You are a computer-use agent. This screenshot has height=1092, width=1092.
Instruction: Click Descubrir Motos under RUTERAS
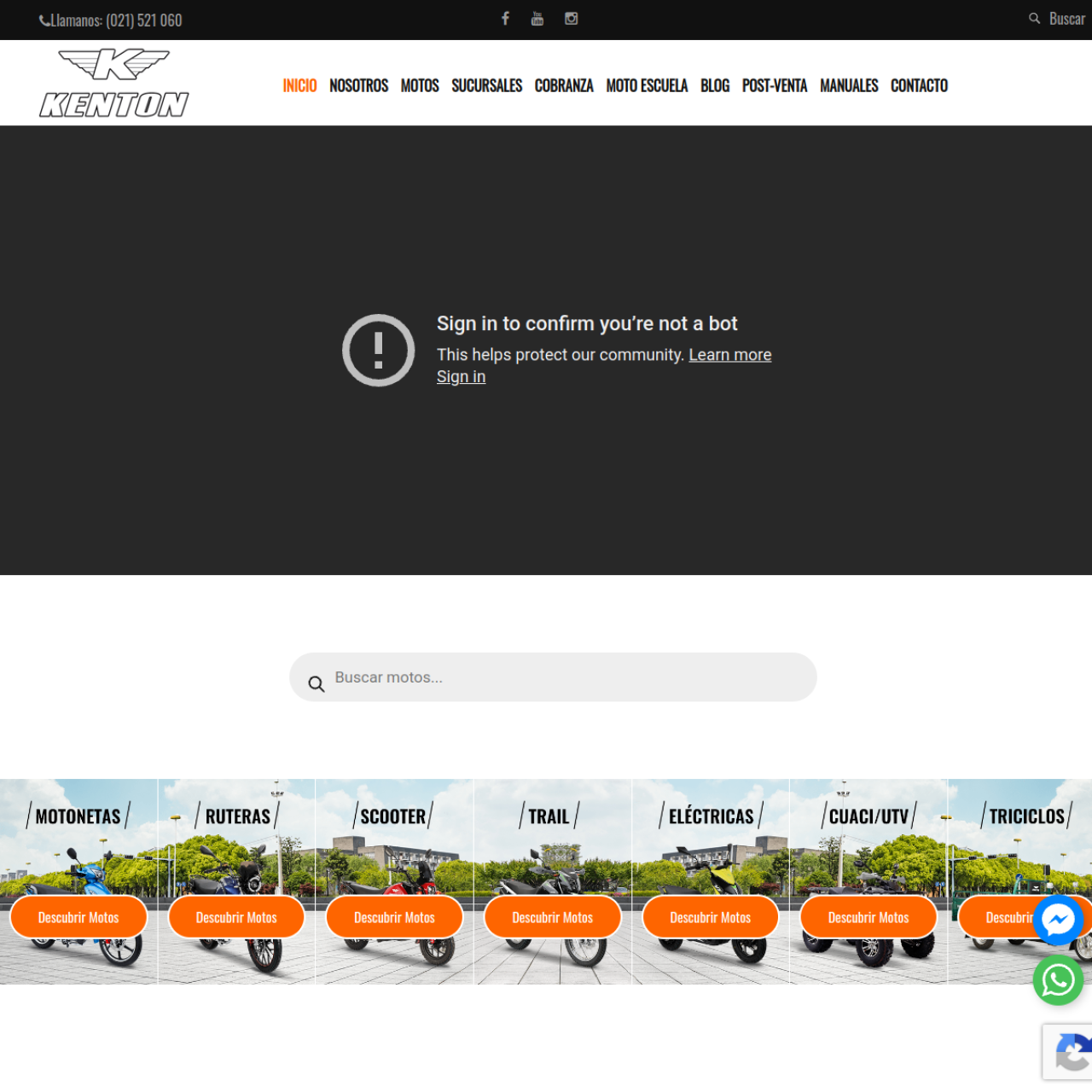[x=236, y=918]
